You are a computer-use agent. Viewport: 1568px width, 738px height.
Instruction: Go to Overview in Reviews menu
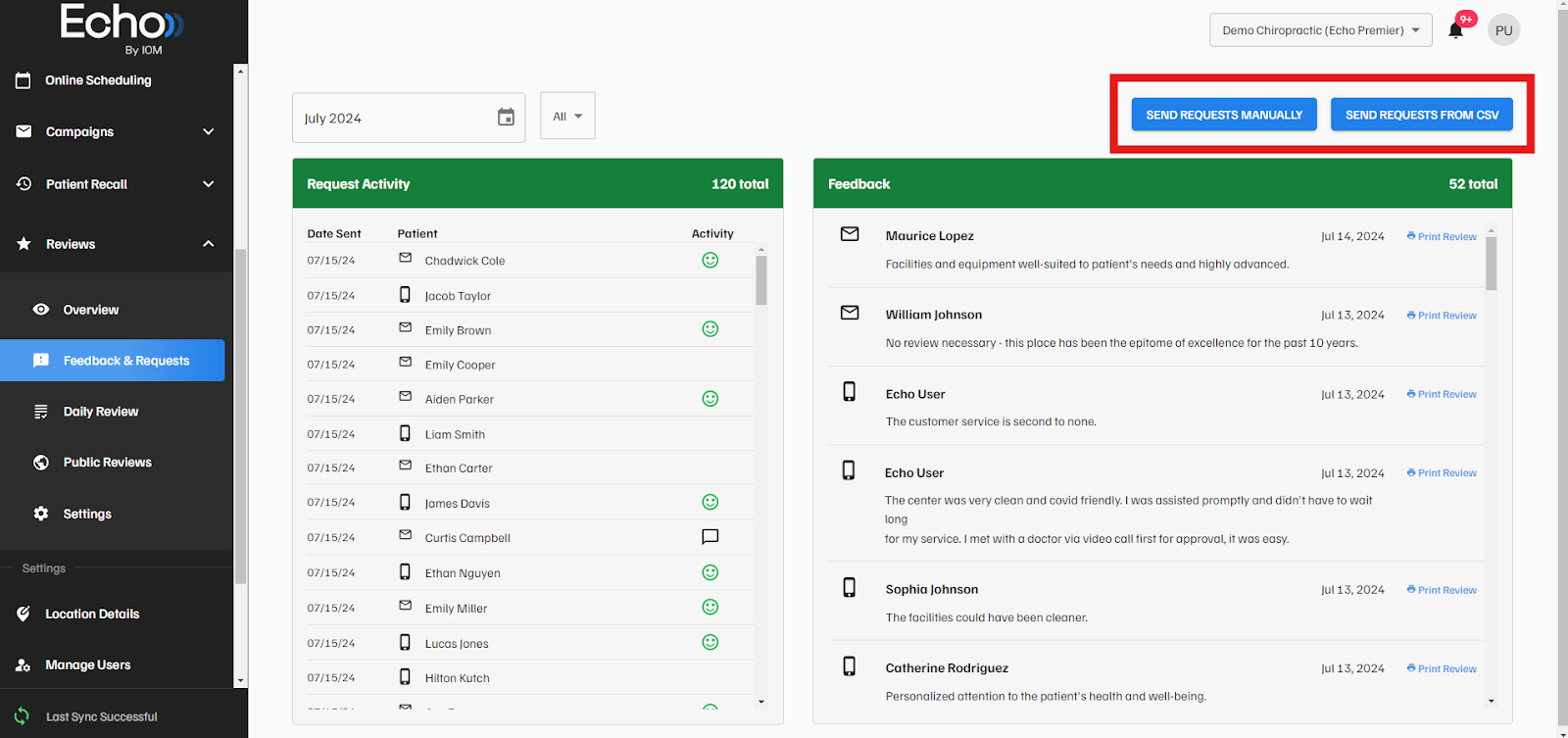[91, 310]
